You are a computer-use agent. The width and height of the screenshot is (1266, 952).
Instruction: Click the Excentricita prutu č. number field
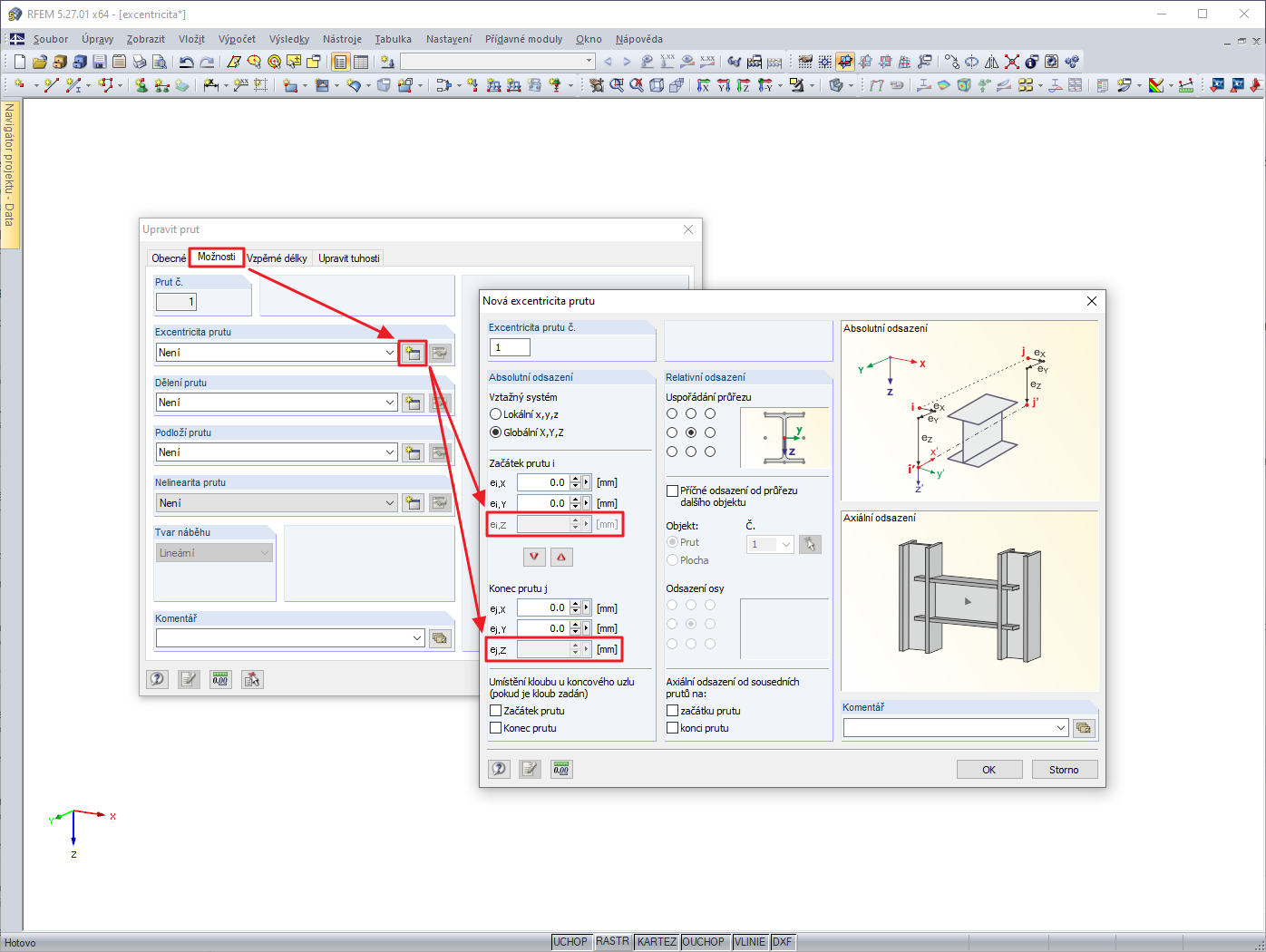[x=510, y=347]
